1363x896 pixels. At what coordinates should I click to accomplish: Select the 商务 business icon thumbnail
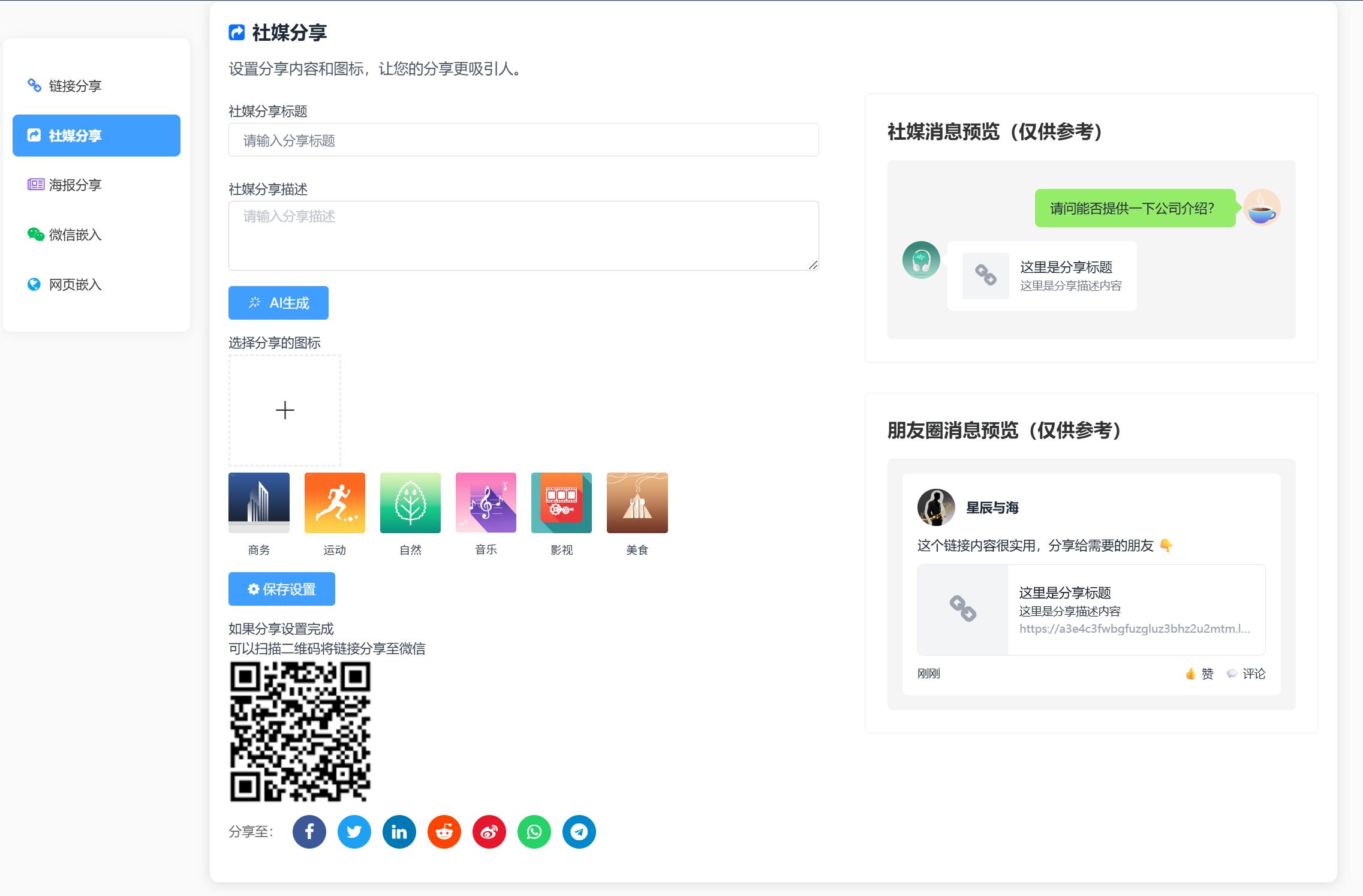click(x=259, y=503)
